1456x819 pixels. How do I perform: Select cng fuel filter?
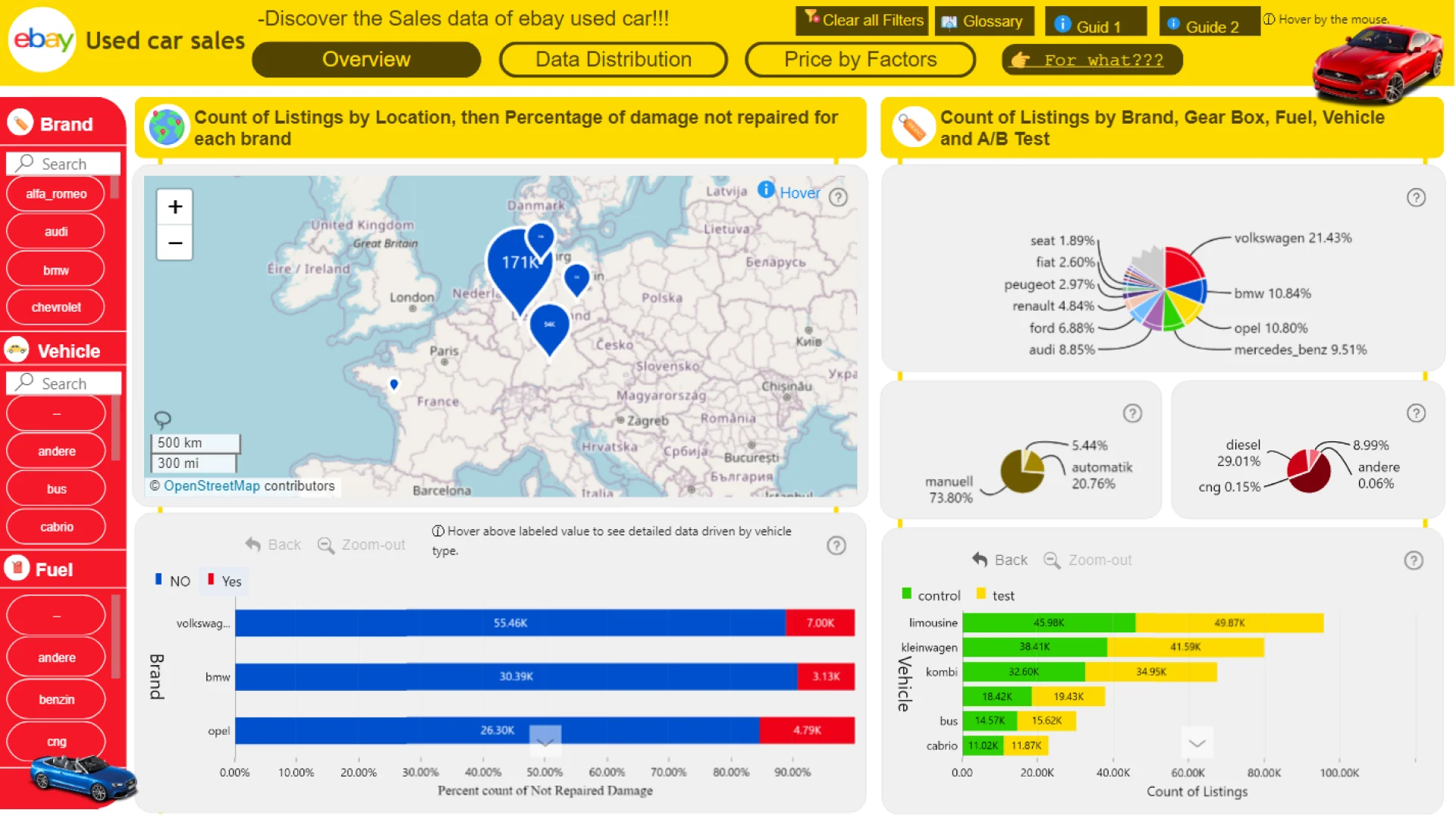[x=56, y=742]
